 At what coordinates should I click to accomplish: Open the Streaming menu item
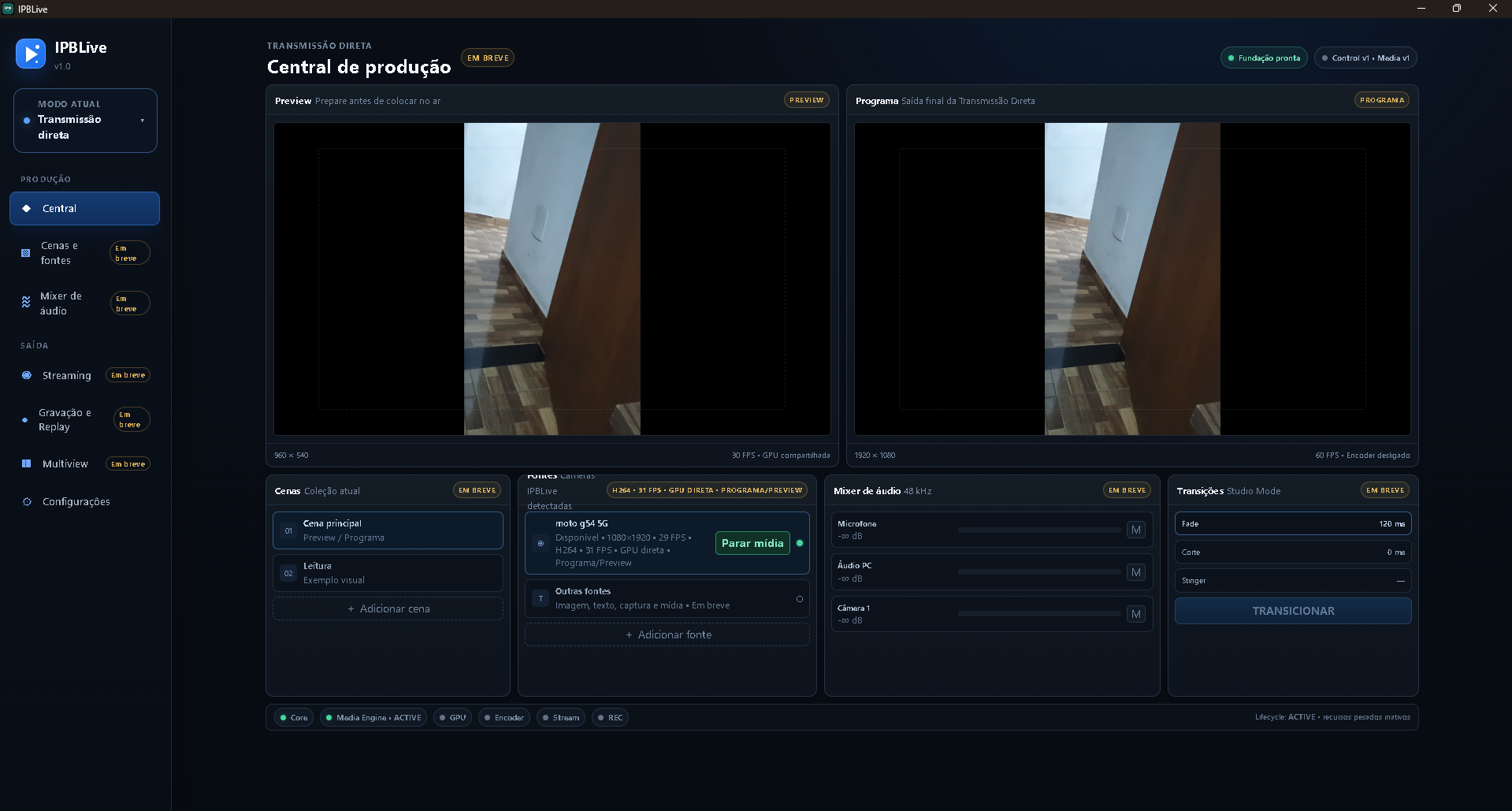point(84,375)
